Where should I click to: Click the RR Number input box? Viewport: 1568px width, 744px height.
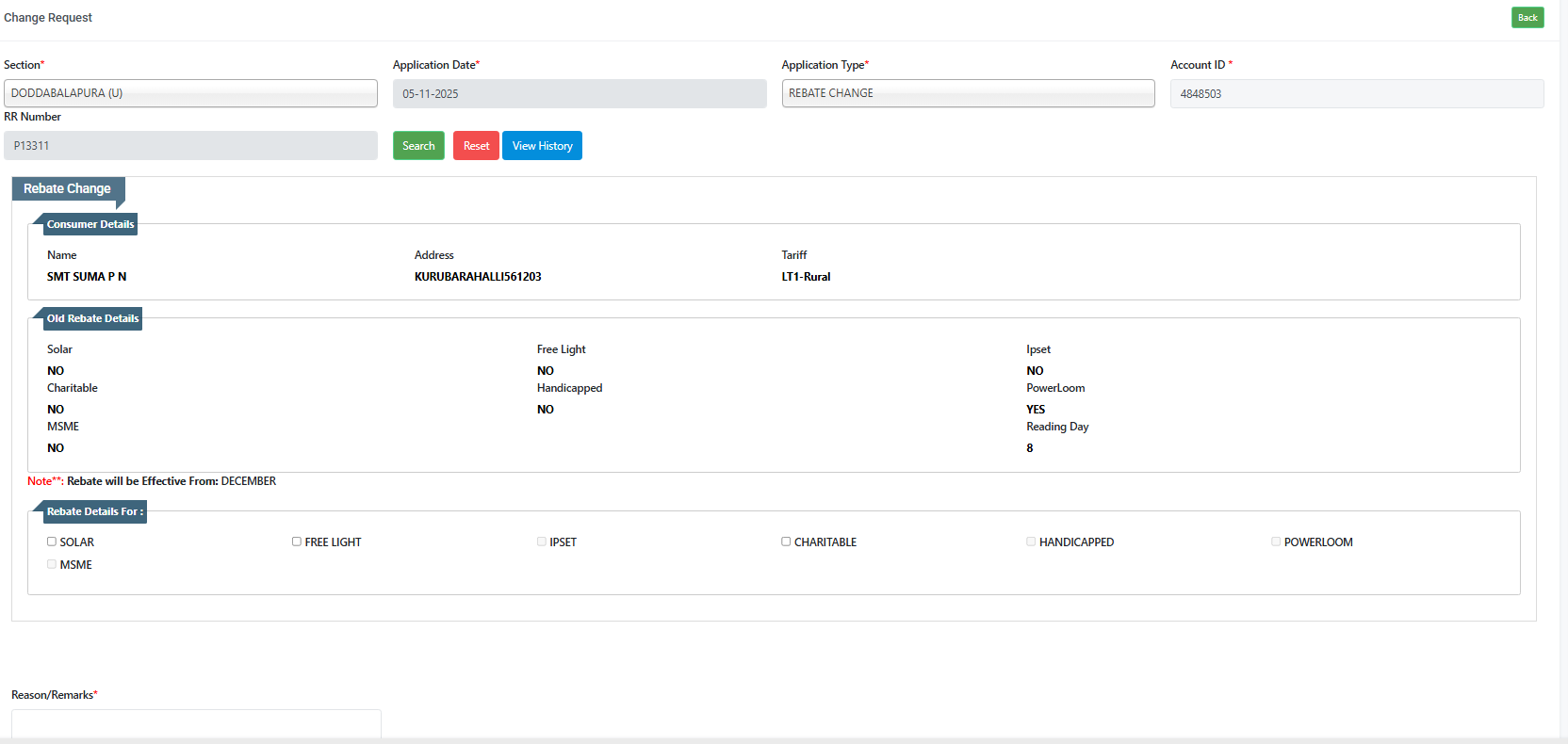[190, 146]
